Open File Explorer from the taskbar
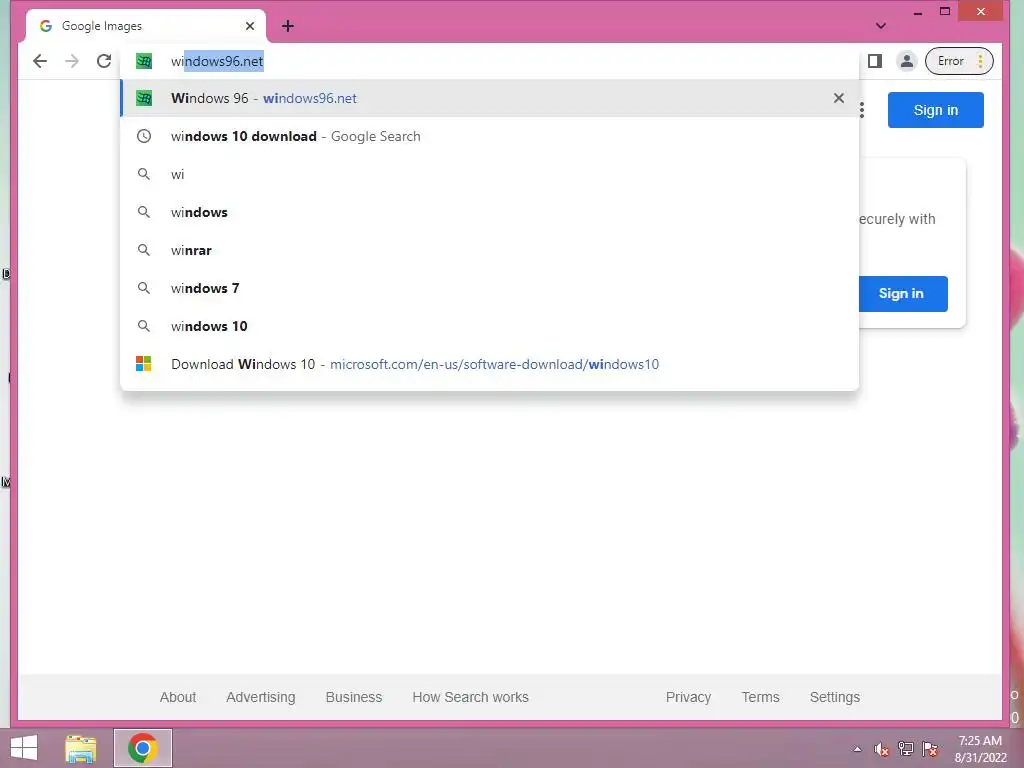Image resolution: width=1024 pixels, height=768 pixels. (81, 748)
